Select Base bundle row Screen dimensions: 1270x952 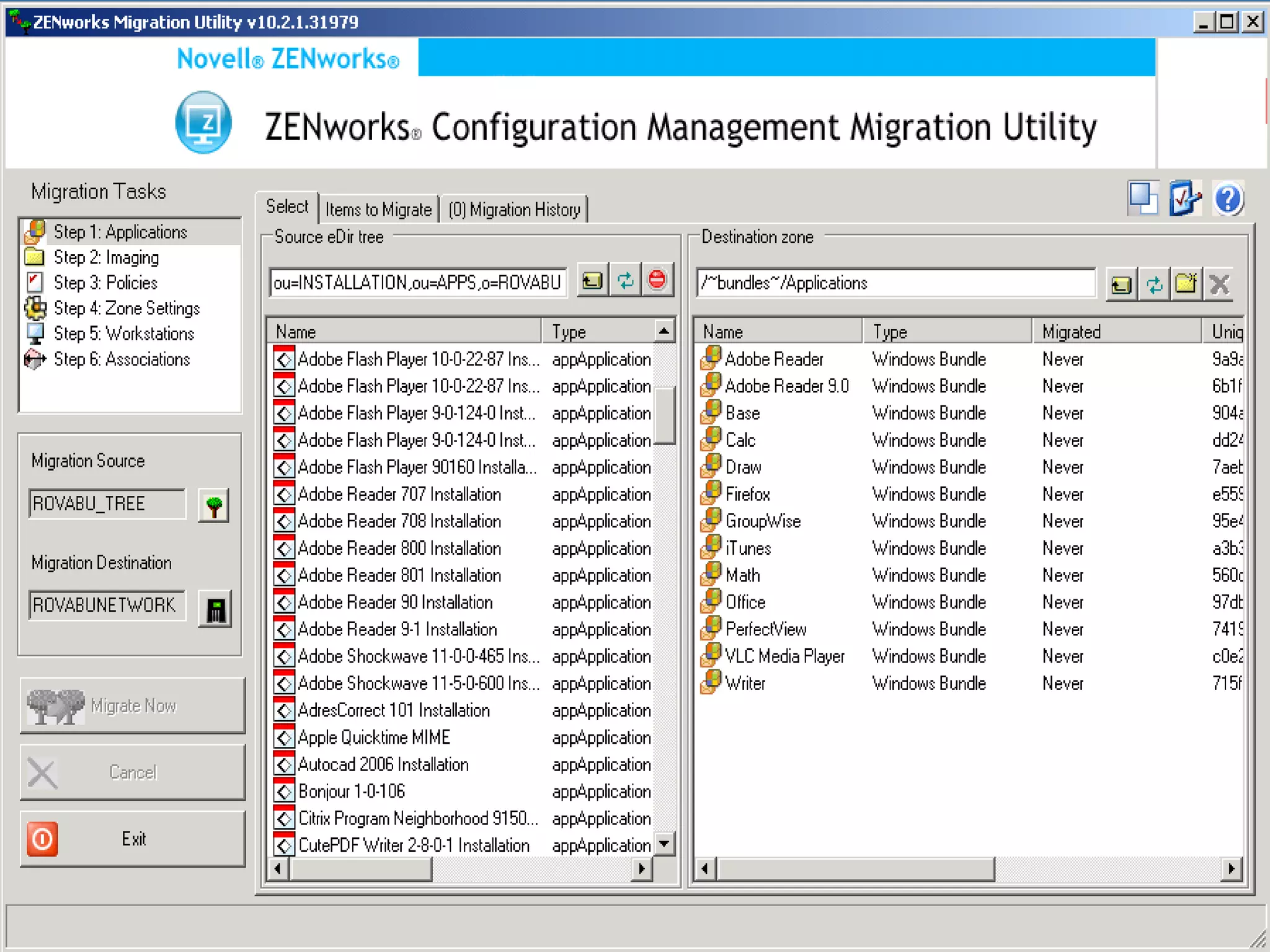coord(969,413)
